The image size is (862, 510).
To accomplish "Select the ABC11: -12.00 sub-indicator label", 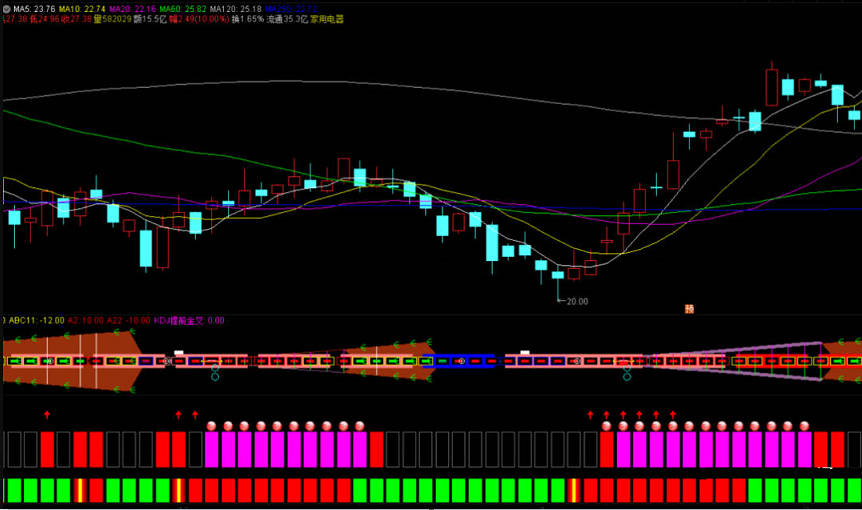I will click(36, 320).
